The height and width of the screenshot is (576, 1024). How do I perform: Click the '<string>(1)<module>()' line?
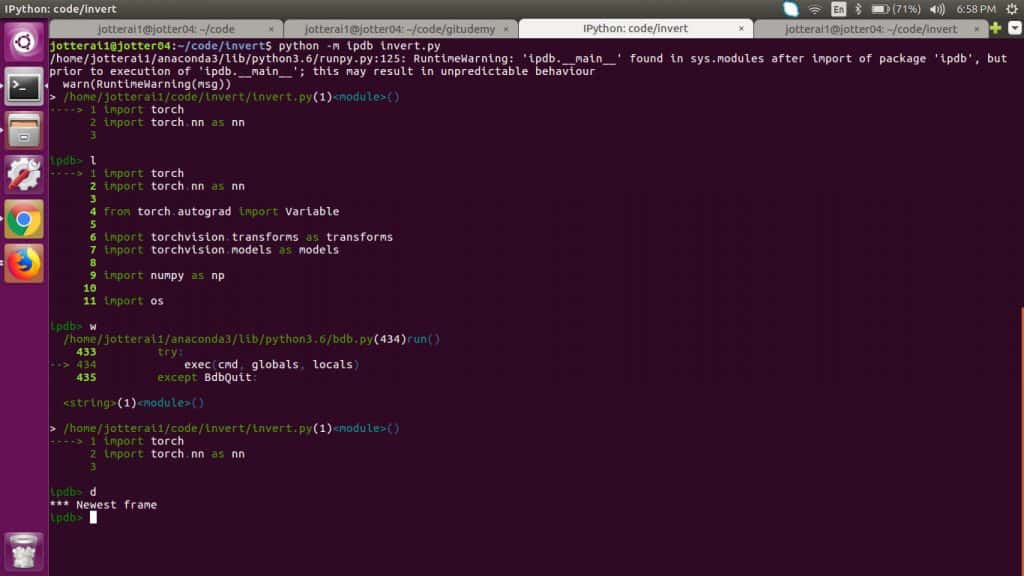(133, 403)
